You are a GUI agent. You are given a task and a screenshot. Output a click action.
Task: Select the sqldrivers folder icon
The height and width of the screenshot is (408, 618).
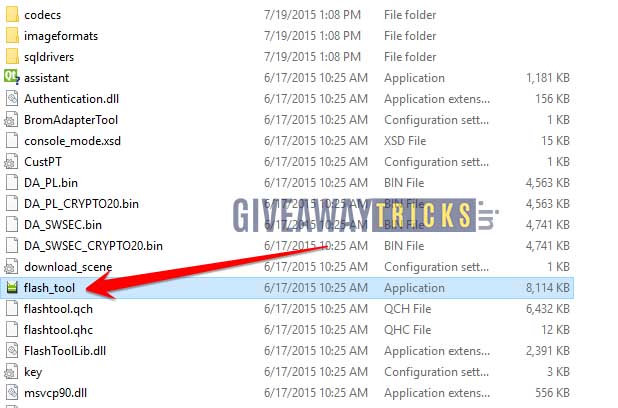pyautogui.click(x=12, y=56)
